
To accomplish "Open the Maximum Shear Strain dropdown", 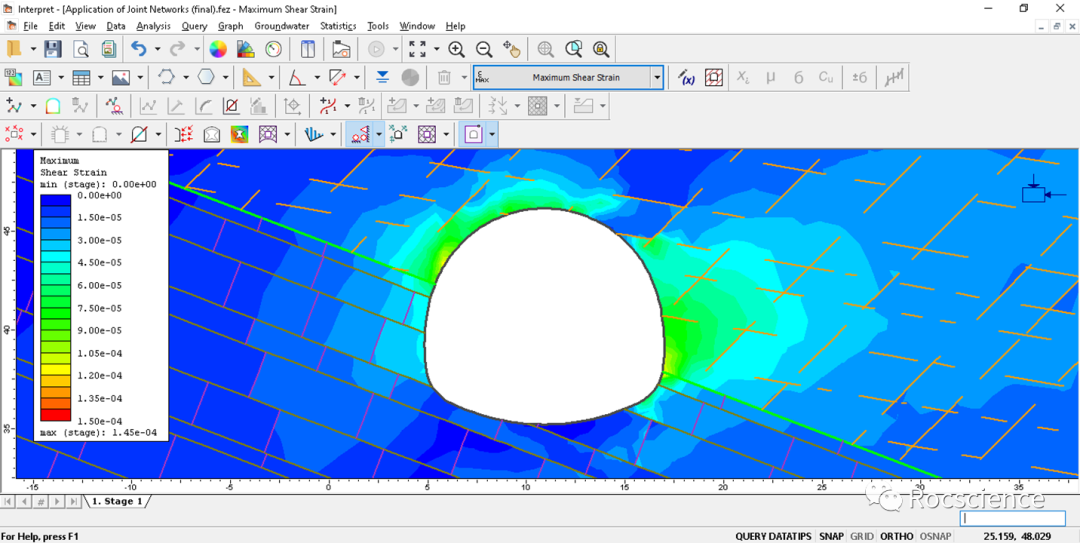I will click(x=657, y=77).
